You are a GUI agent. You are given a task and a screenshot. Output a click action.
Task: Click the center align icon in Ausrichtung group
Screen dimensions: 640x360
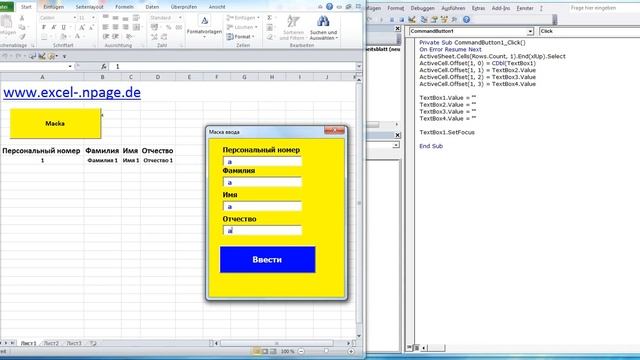click(x=116, y=27)
